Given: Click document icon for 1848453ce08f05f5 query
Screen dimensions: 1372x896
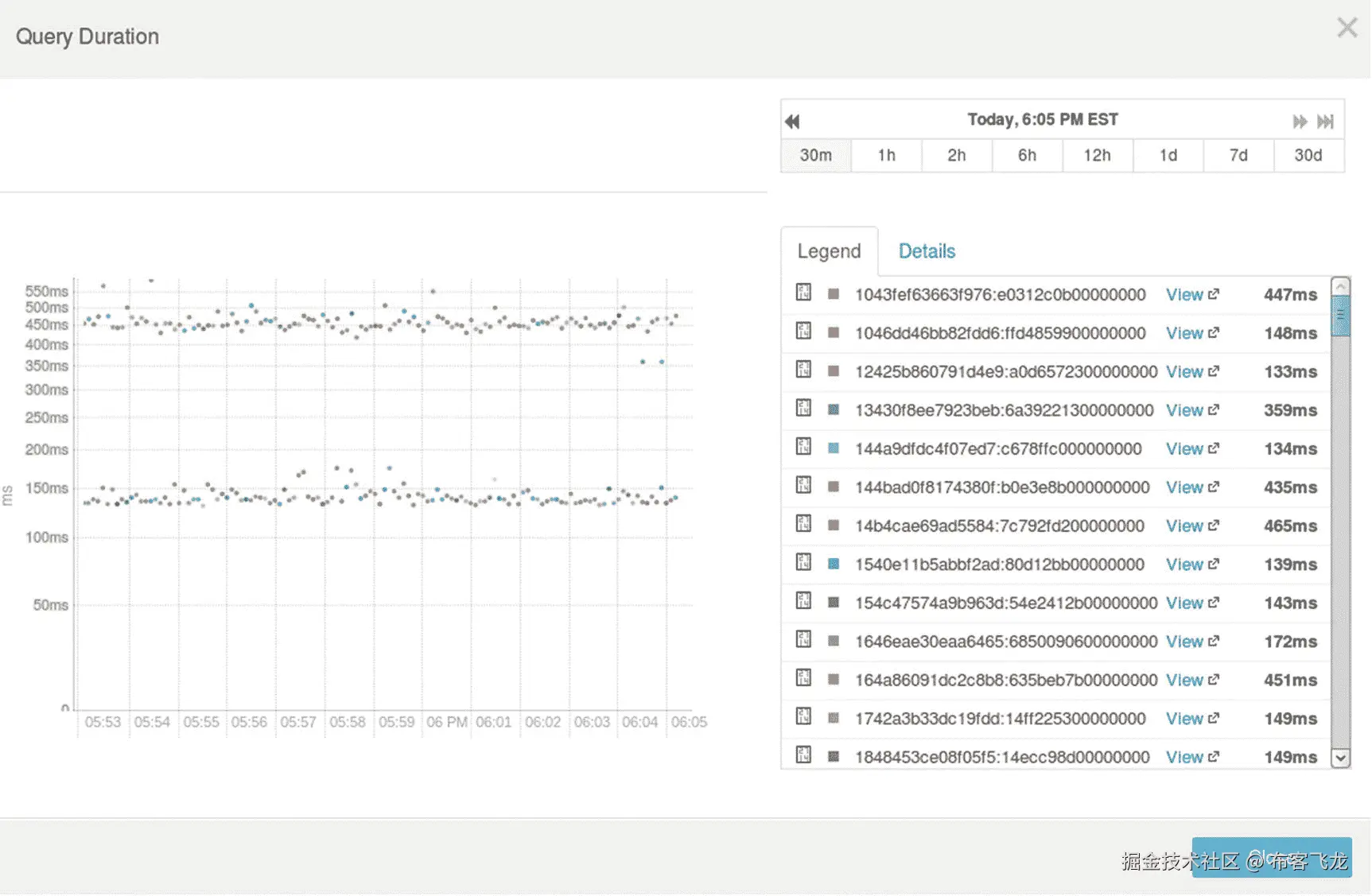Looking at the screenshot, I should click(x=803, y=755).
